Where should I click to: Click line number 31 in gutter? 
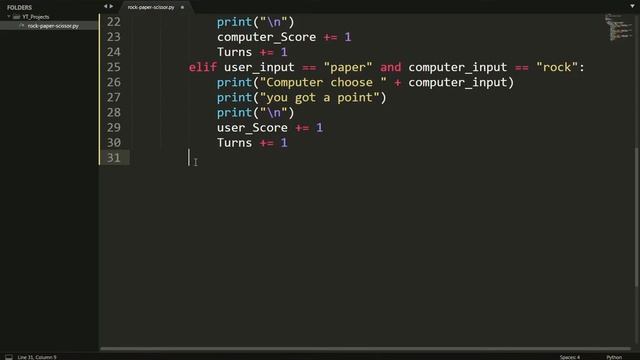(113, 158)
